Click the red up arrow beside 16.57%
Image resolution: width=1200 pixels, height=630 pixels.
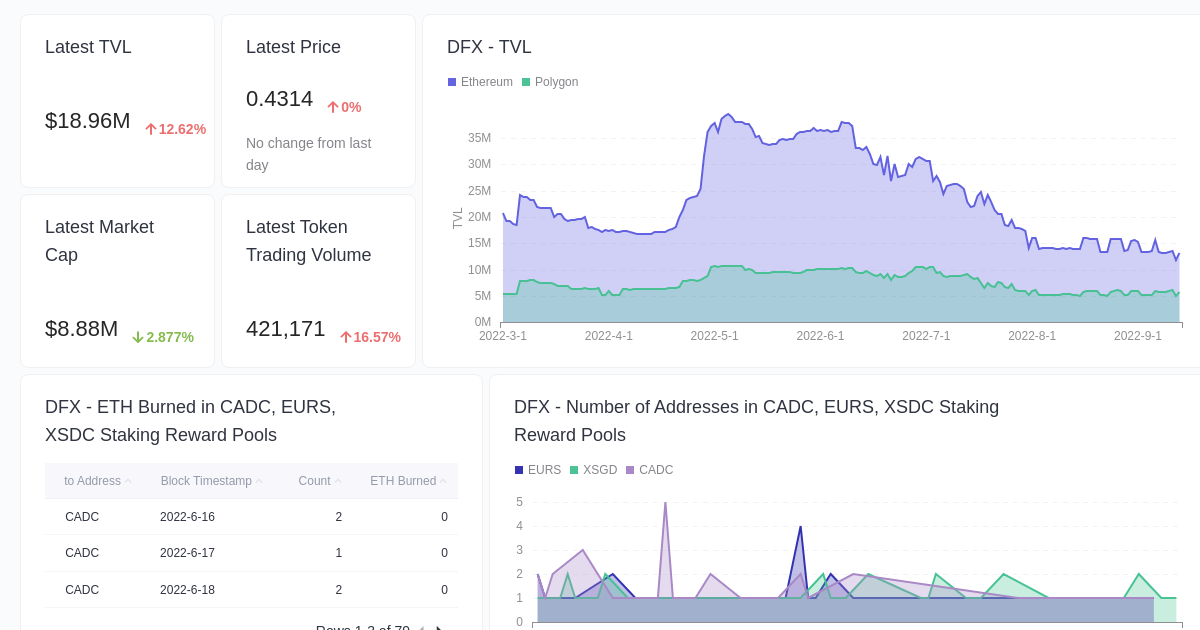[x=345, y=336]
